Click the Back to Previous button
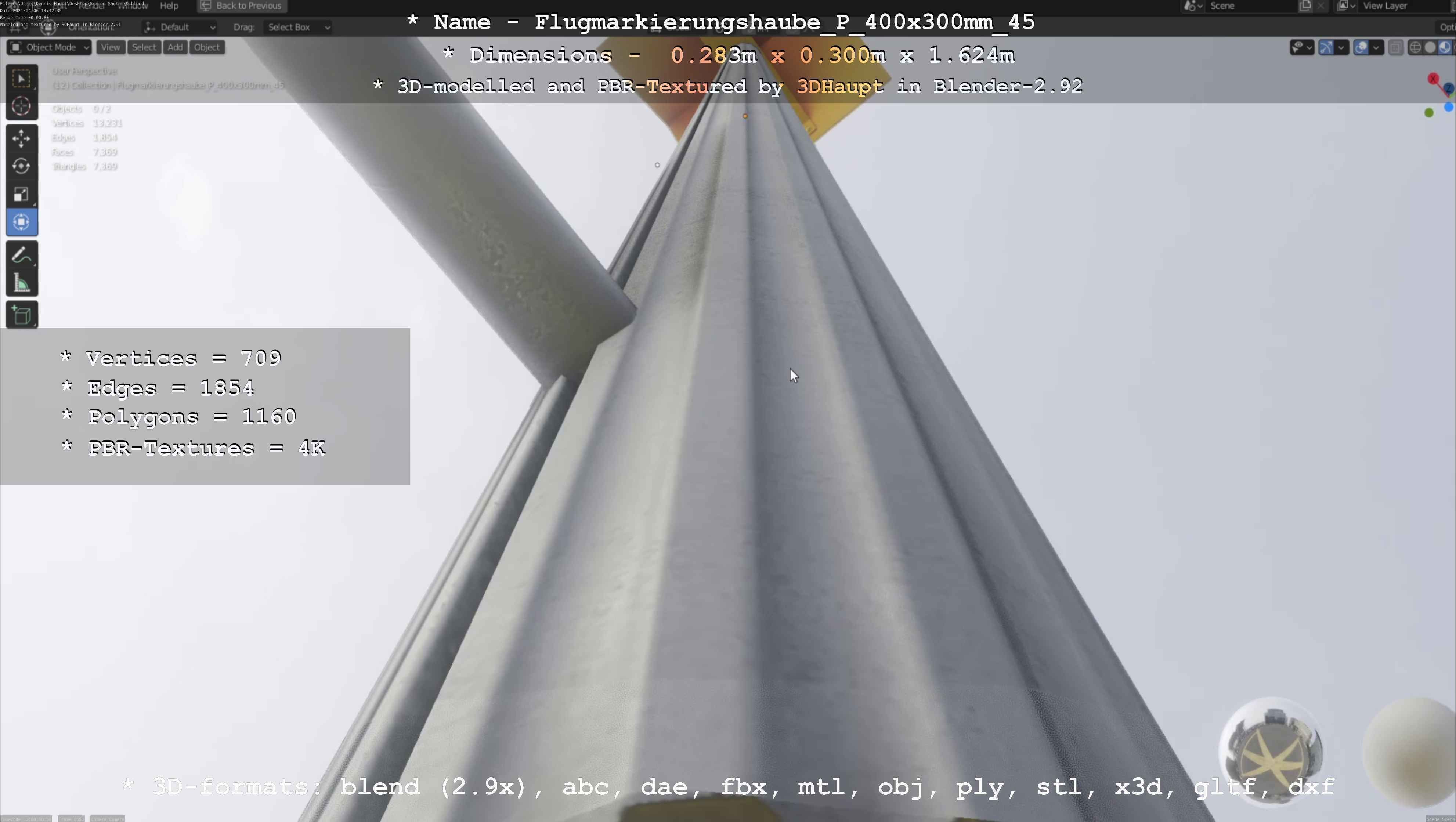Viewport: 1456px width, 822px height. click(242, 6)
